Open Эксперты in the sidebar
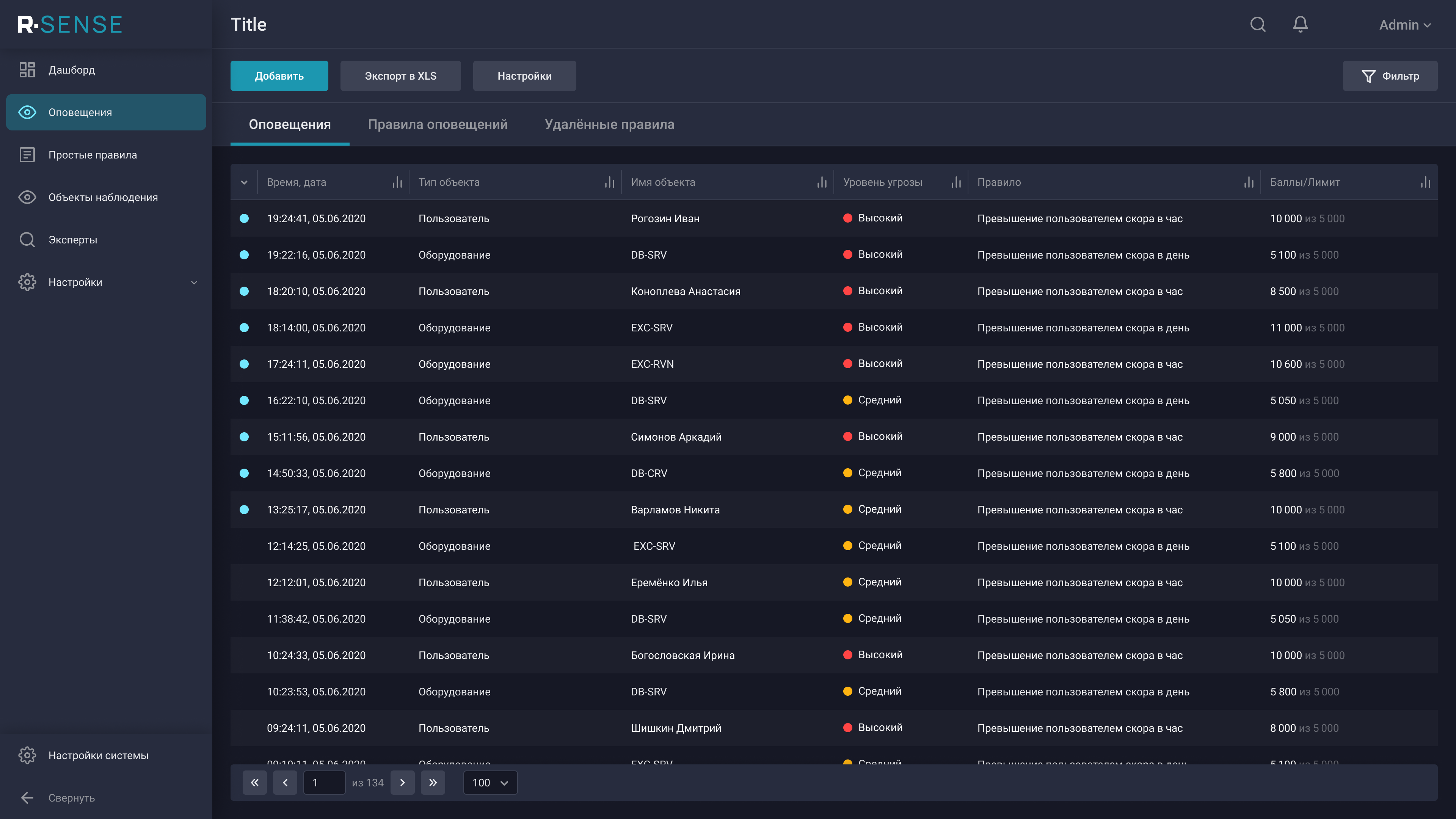Screen dimensions: 1456x819 (72, 240)
